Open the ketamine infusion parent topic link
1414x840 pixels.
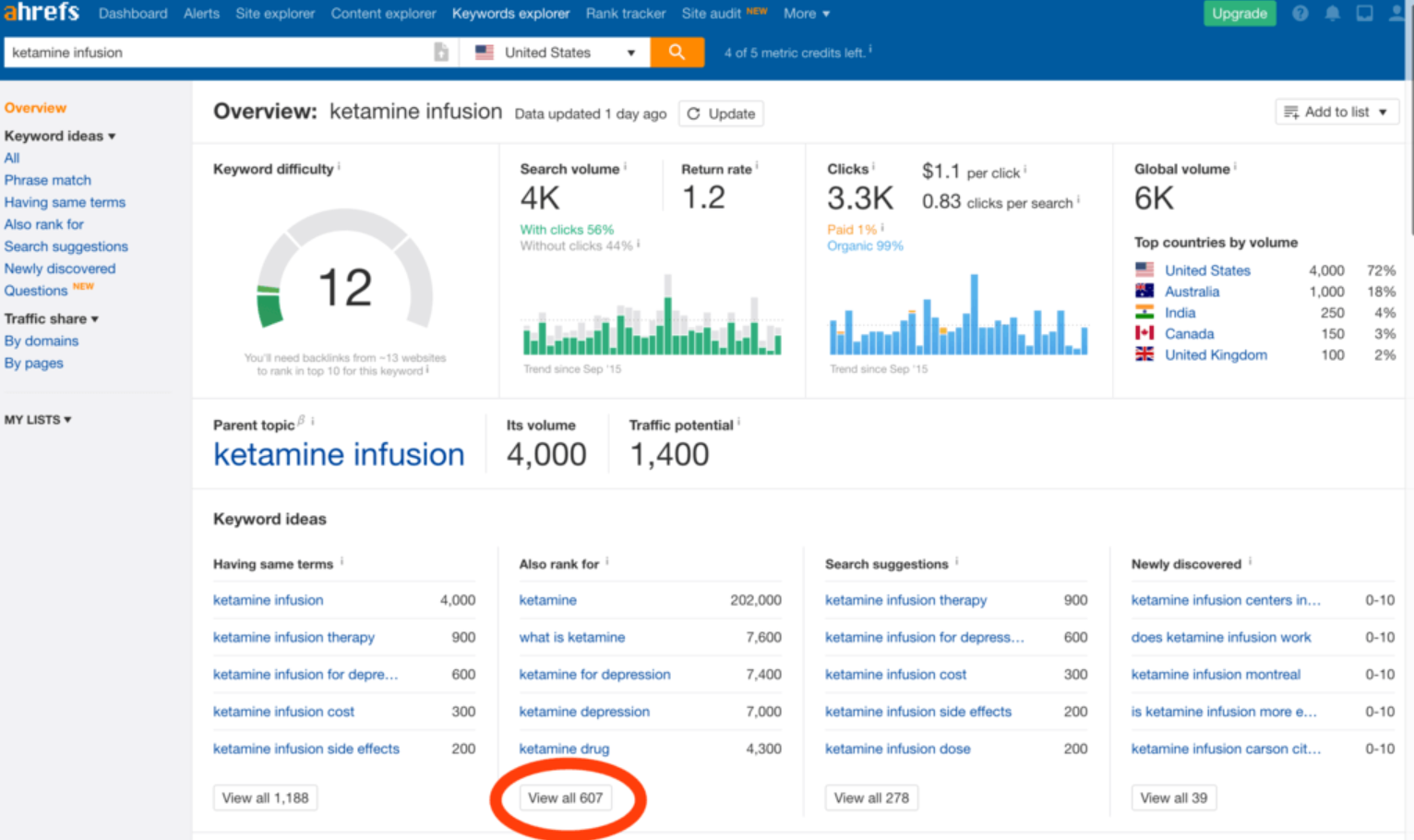coord(339,455)
